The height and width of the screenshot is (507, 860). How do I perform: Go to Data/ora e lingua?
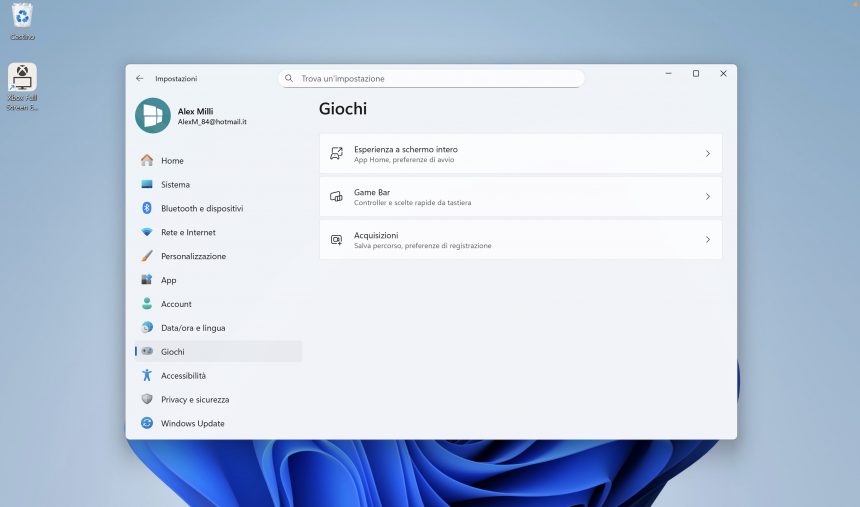pos(193,328)
